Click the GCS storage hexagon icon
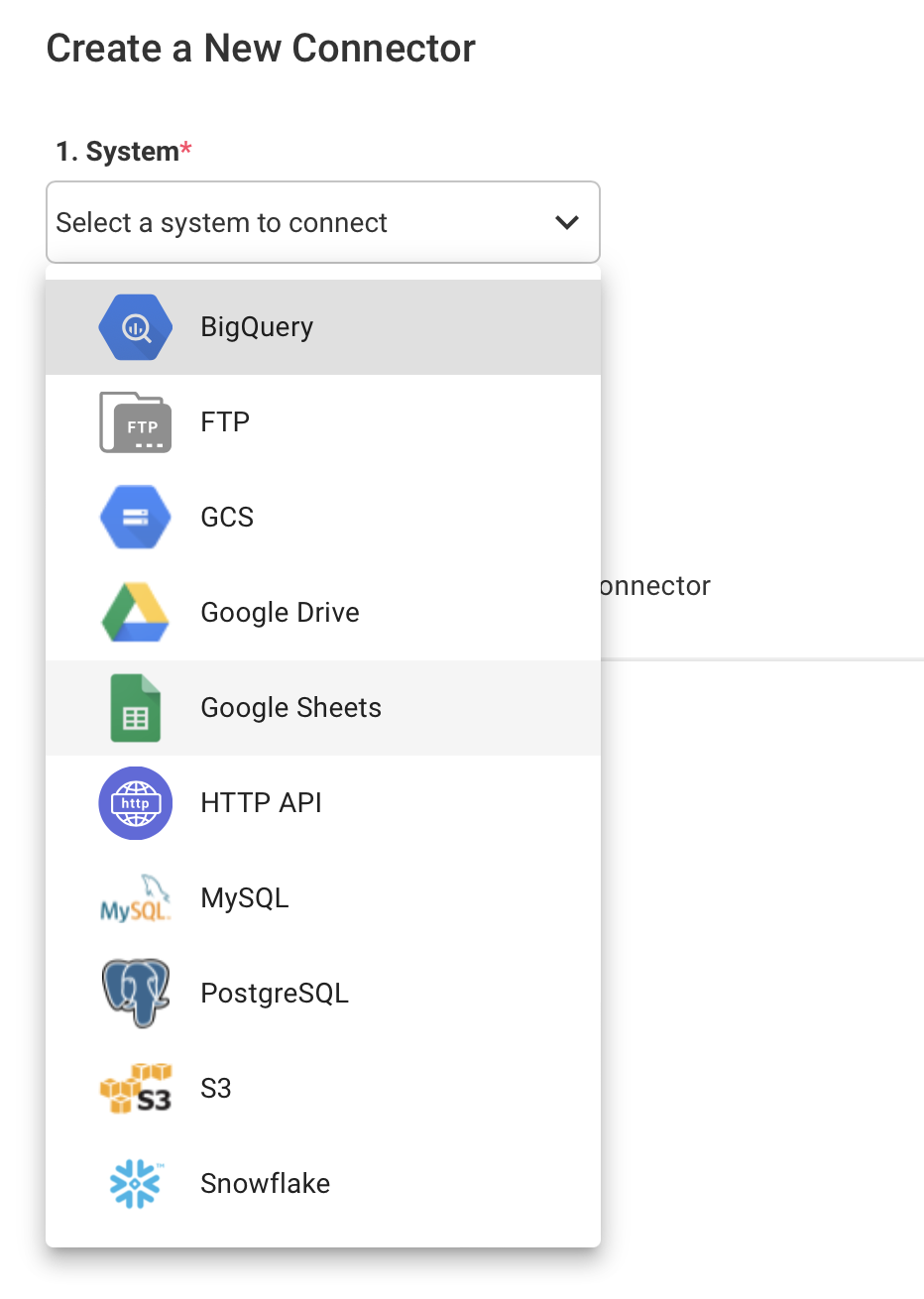 pyautogui.click(x=136, y=518)
